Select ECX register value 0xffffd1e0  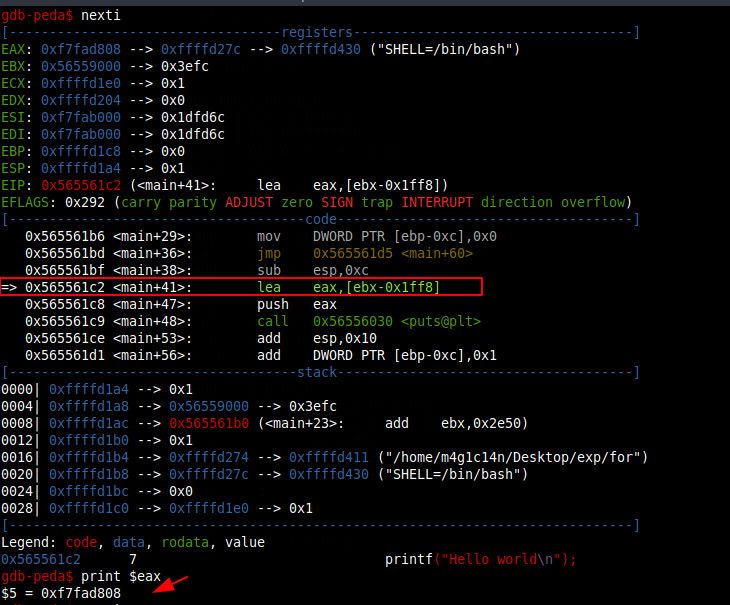point(81,83)
